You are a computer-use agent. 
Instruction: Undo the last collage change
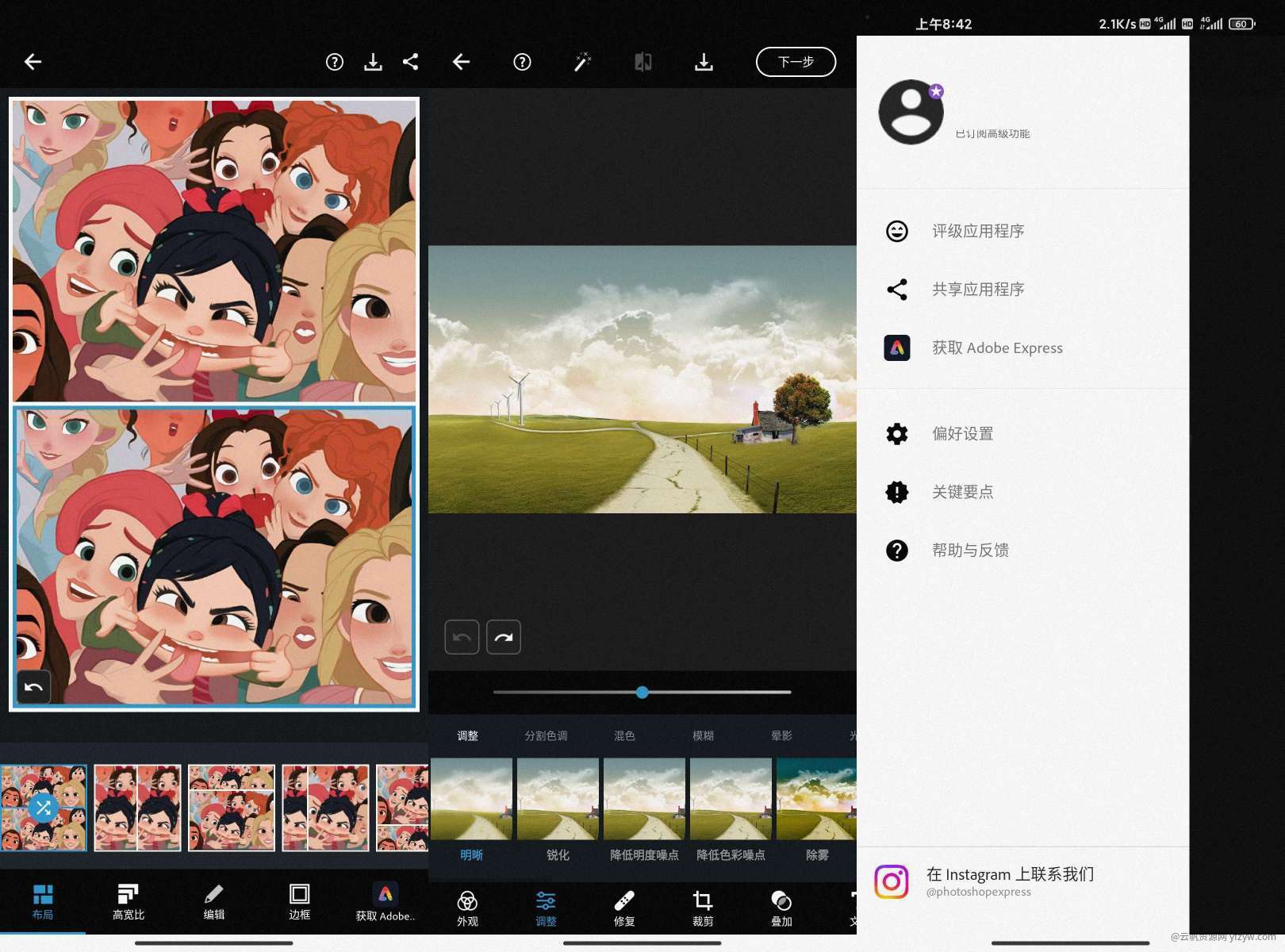pos(33,687)
